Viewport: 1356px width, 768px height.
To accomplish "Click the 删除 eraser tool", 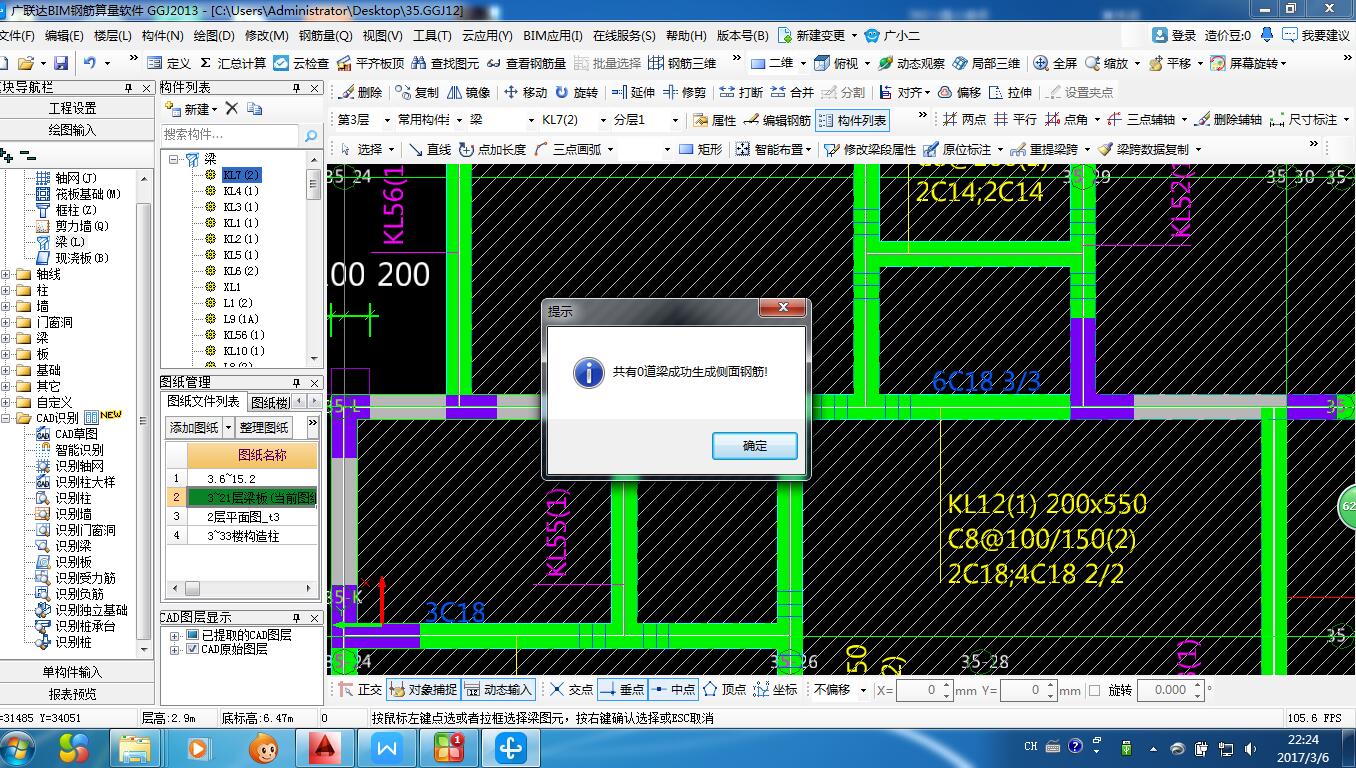I will 360,92.
